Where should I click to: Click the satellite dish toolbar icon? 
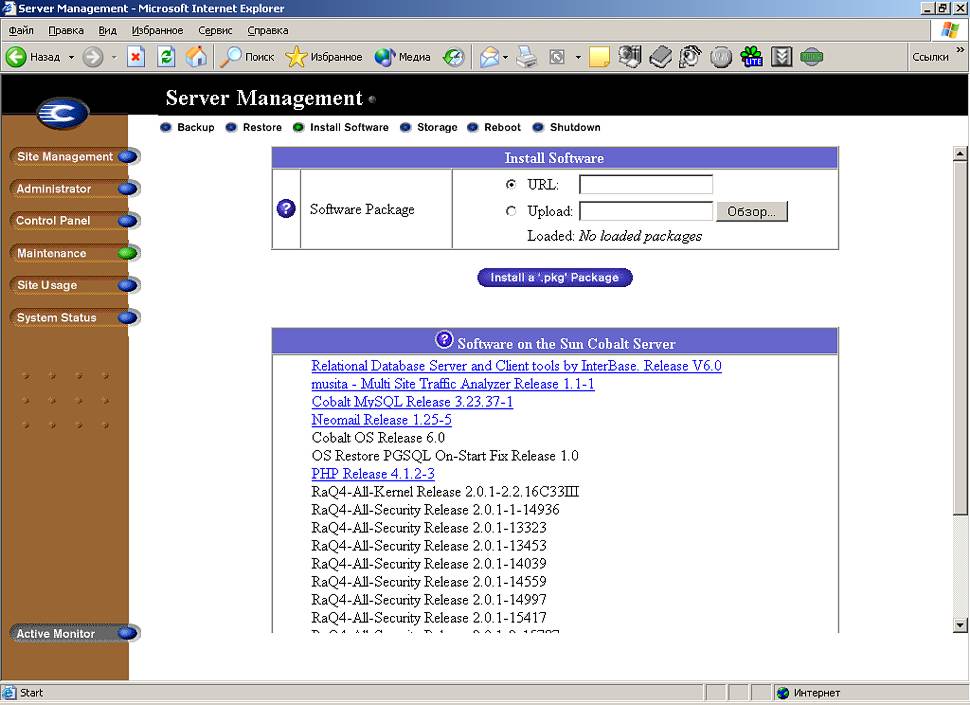click(x=690, y=57)
